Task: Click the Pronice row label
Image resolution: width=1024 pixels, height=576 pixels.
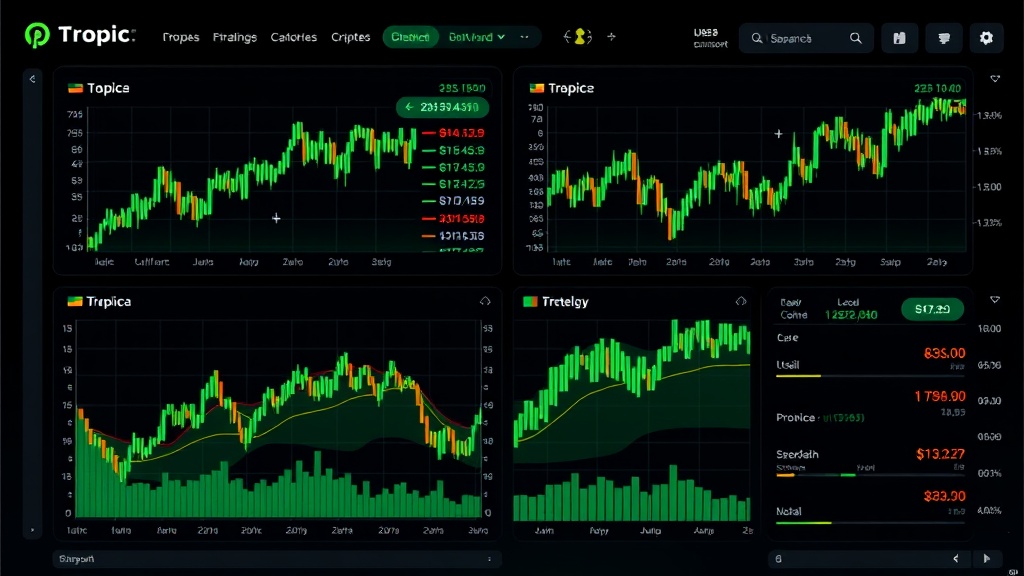Action: click(x=795, y=417)
